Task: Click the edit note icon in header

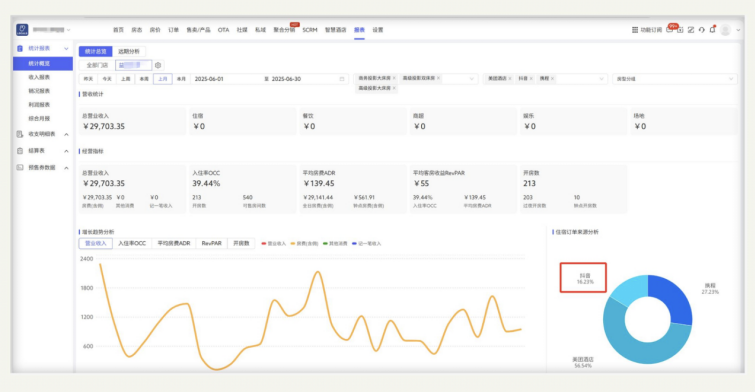Action: click(690, 30)
